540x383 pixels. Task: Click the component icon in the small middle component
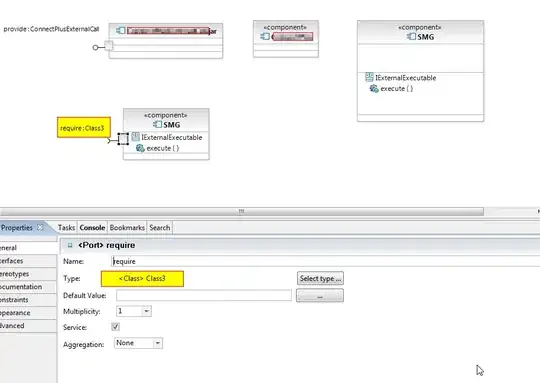tap(265, 36)
